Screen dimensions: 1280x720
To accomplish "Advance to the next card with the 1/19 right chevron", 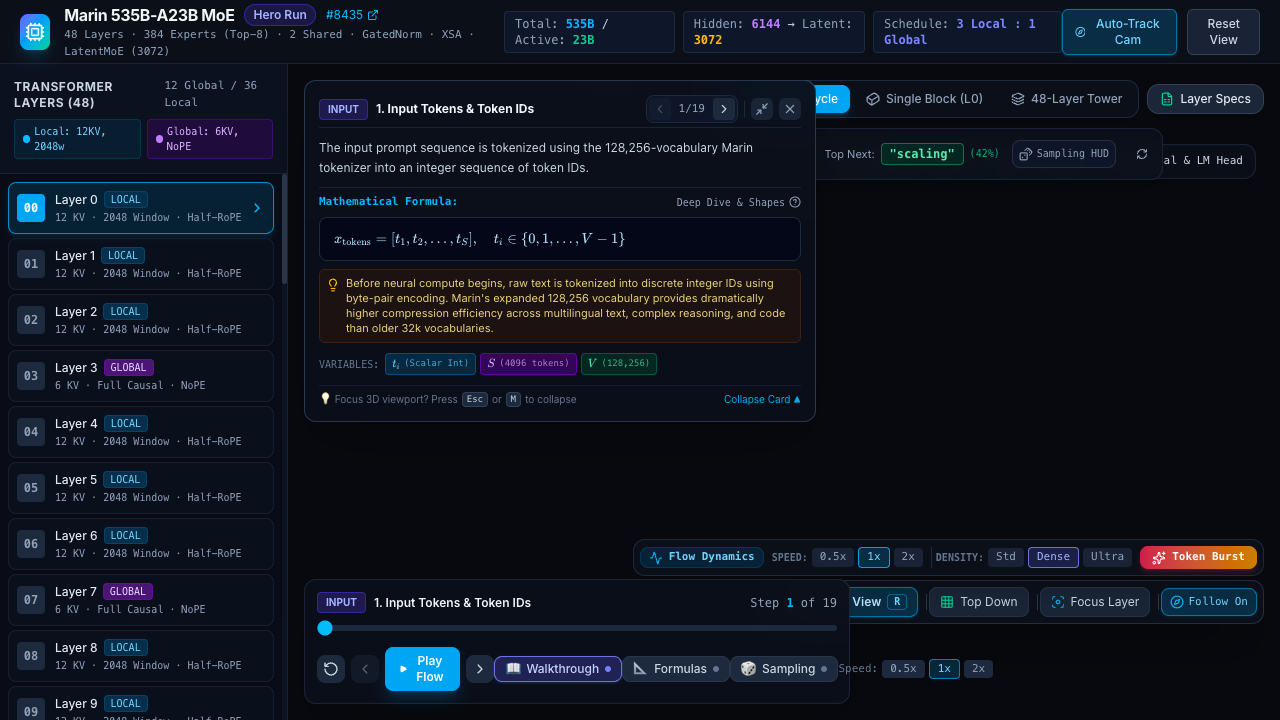I will (724, 109).
